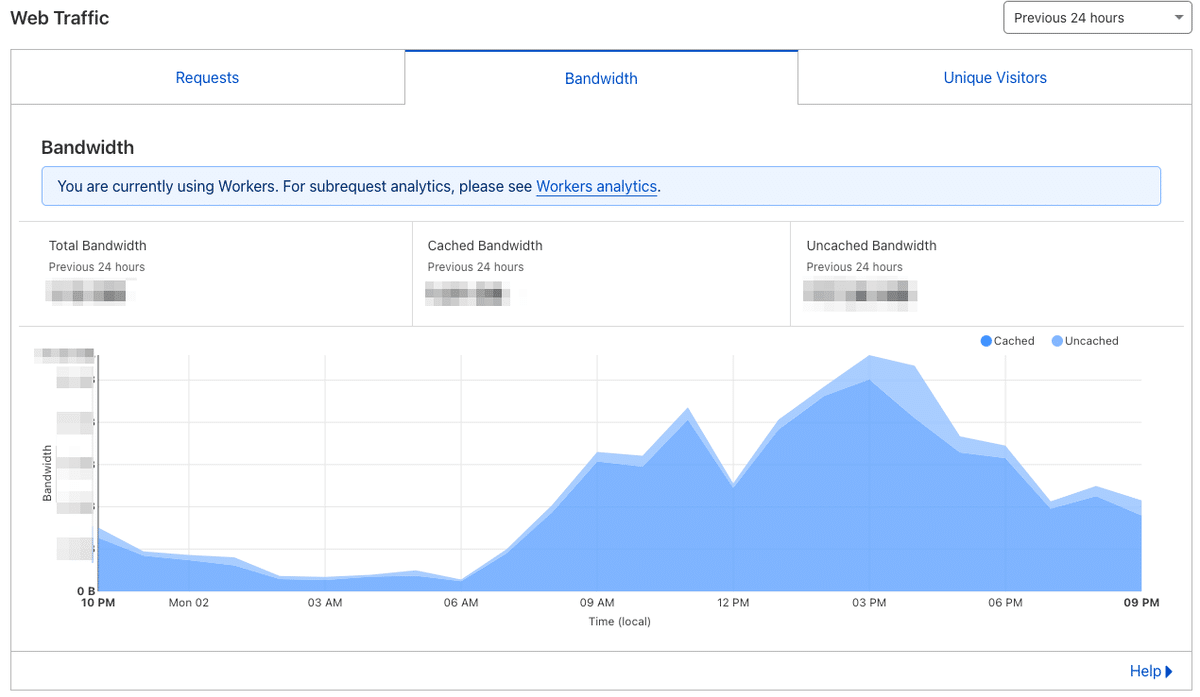1200x697 pixels.
Task: Open the Previous 24 hours time range dropdown
Action: tap(1083, 18)
